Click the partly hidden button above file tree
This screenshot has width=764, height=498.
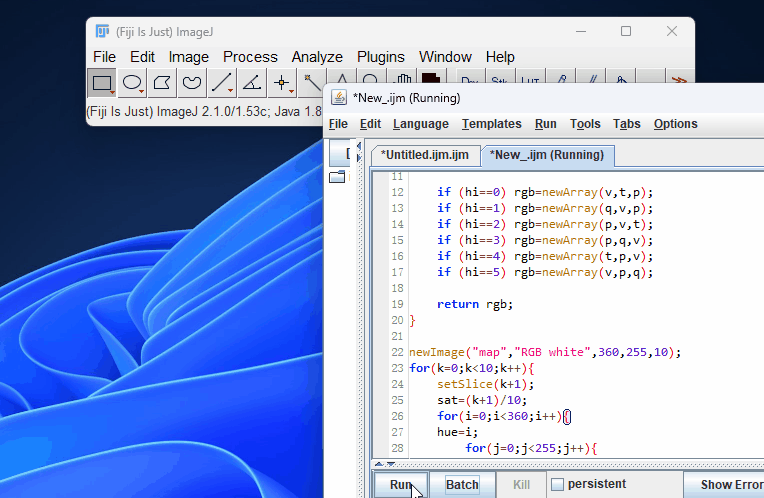click(x=340, y=153)
